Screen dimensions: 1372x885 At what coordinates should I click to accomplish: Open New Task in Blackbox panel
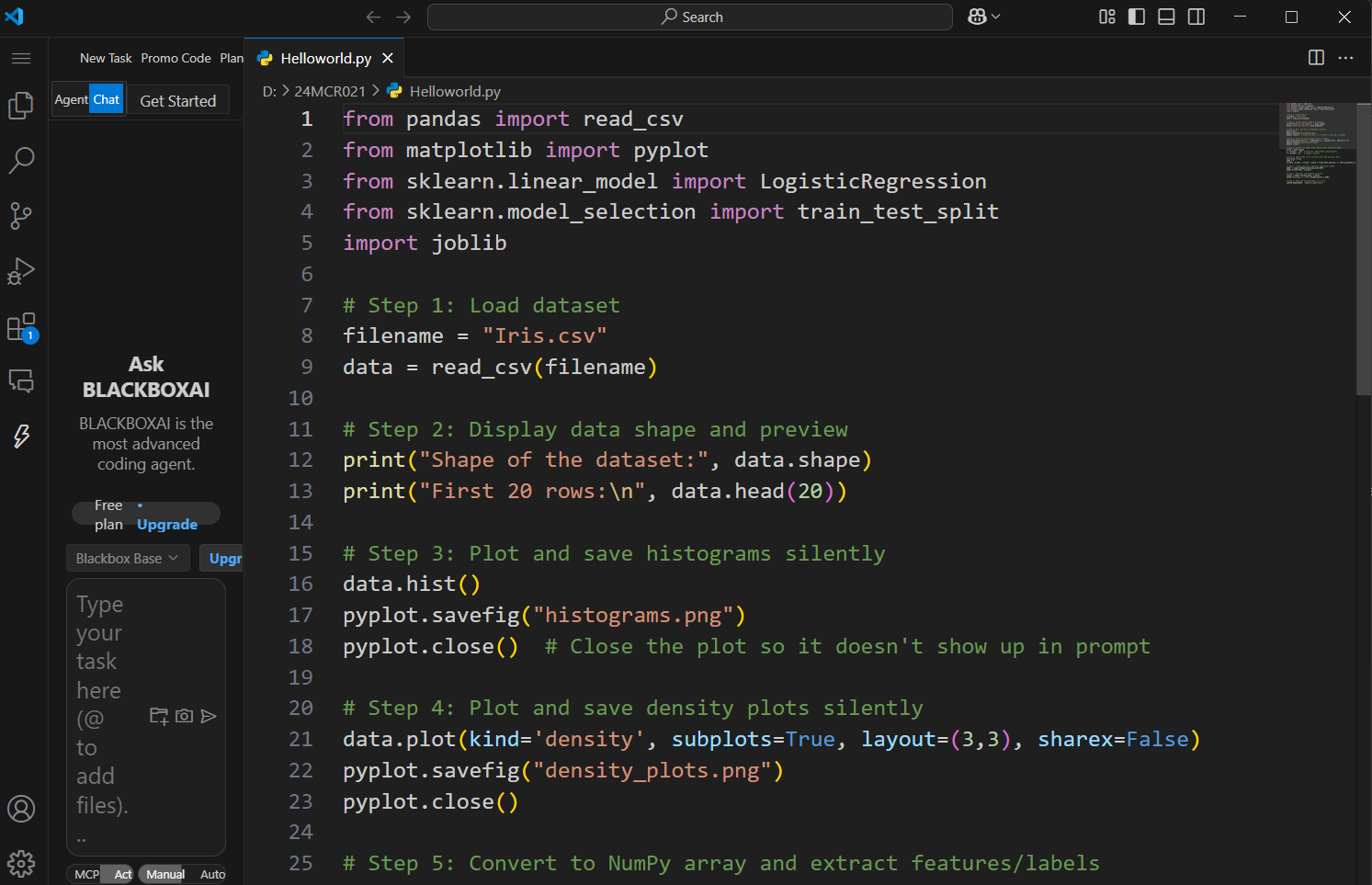(106, 58)
